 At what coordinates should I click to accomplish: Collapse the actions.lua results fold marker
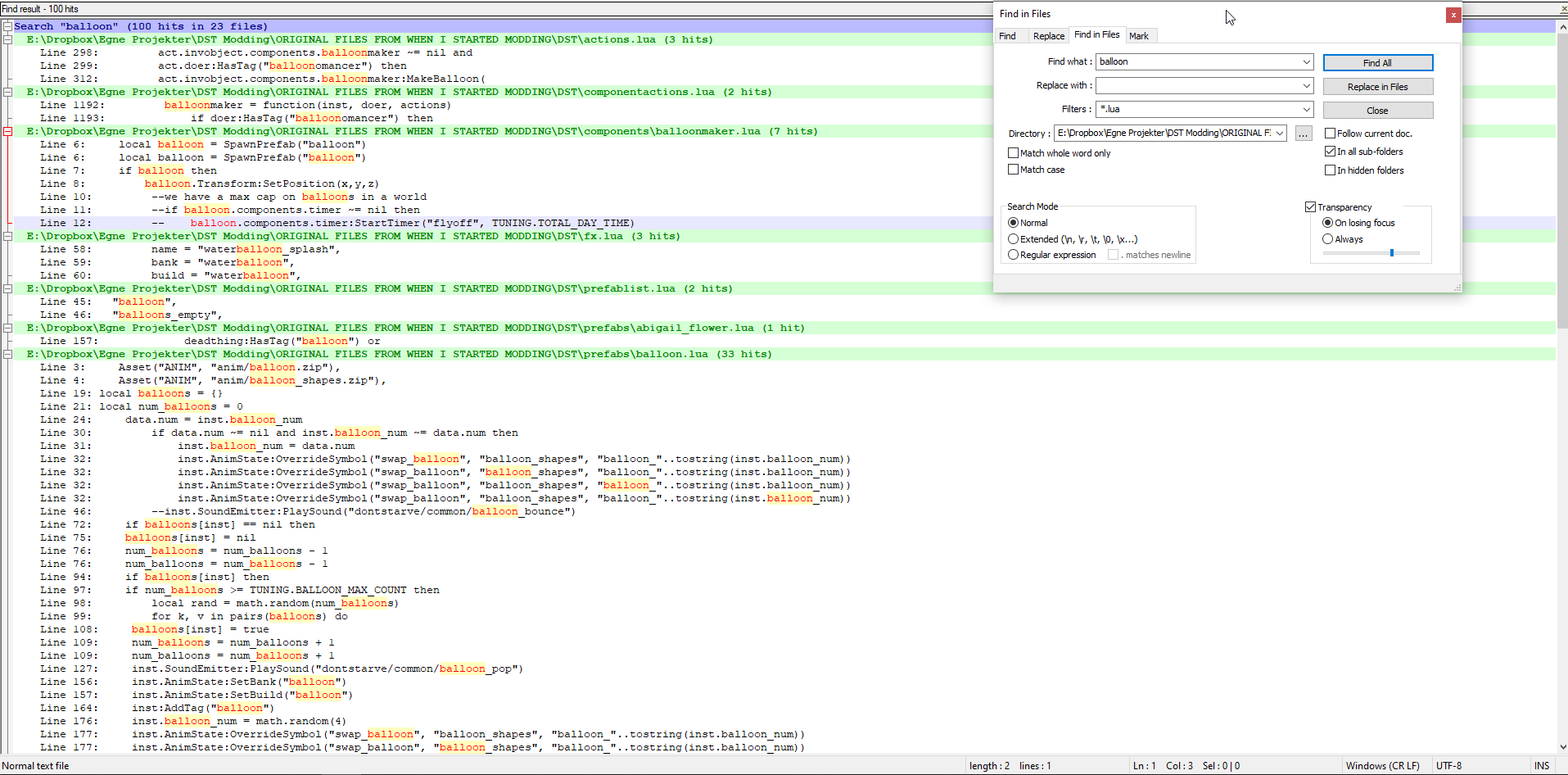[7, 39]
